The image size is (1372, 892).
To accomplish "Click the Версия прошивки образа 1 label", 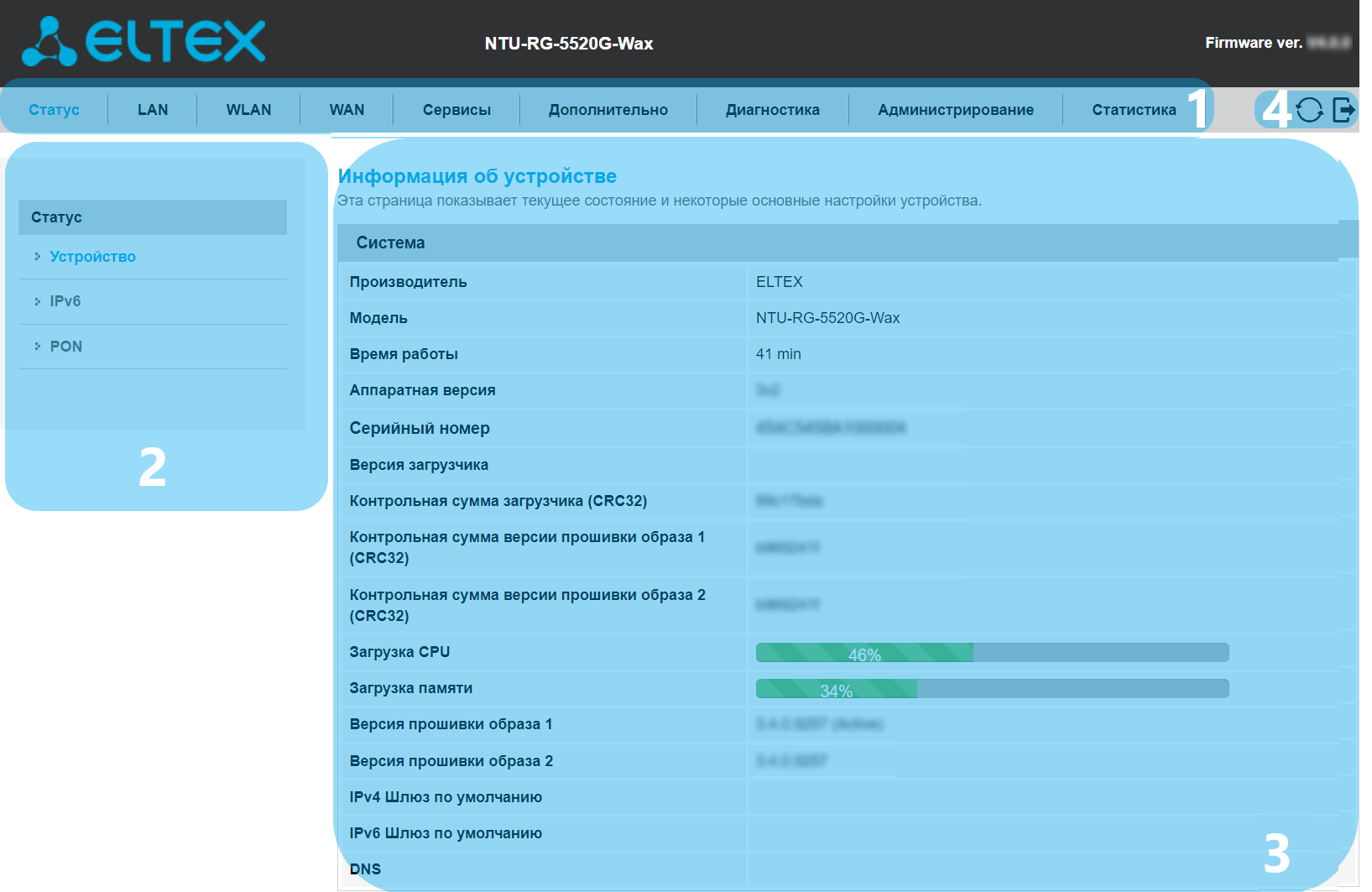I will 451,724.
